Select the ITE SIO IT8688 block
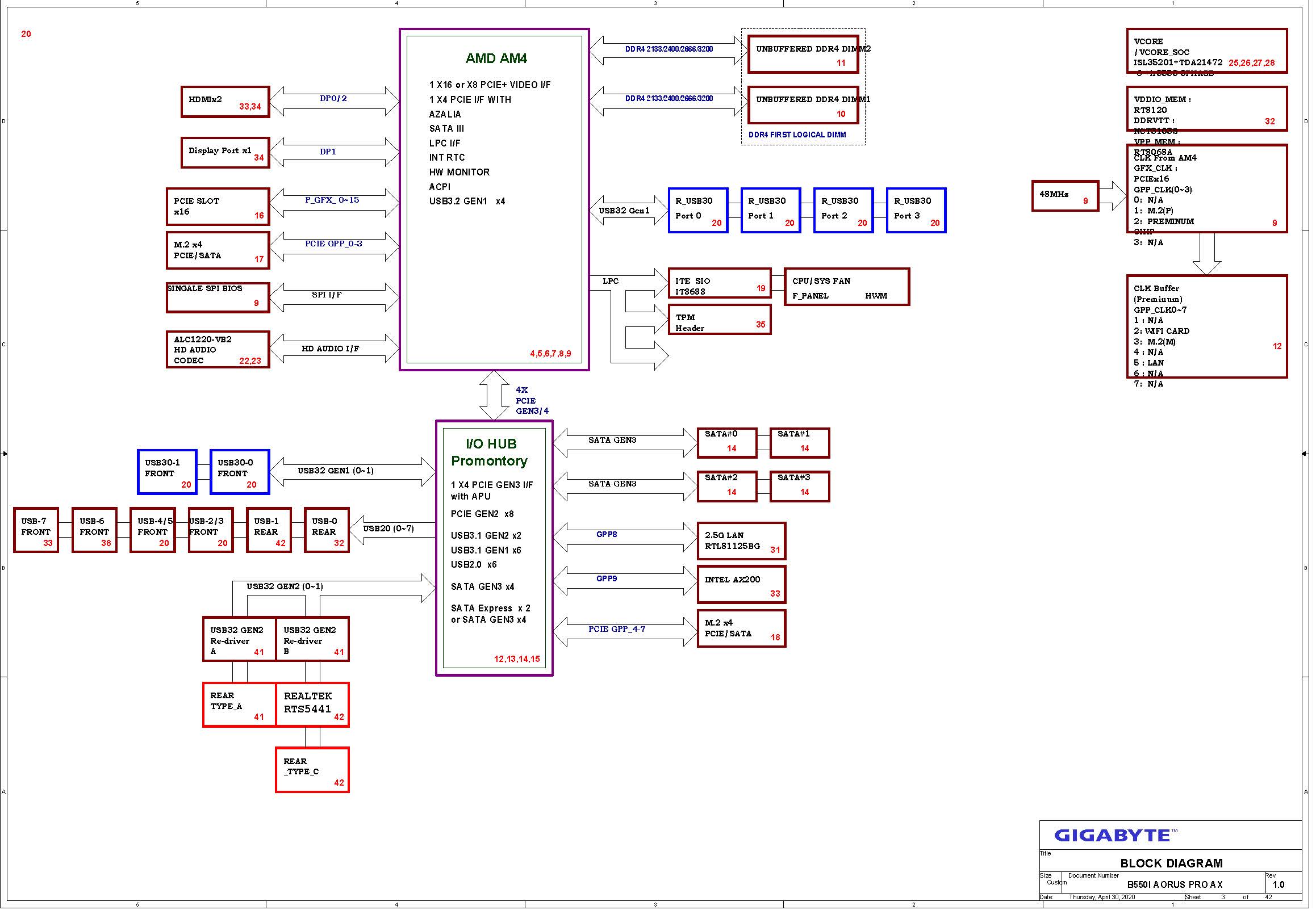The width and height of the screenshot is (1316, 910). [x=719, y=283]
